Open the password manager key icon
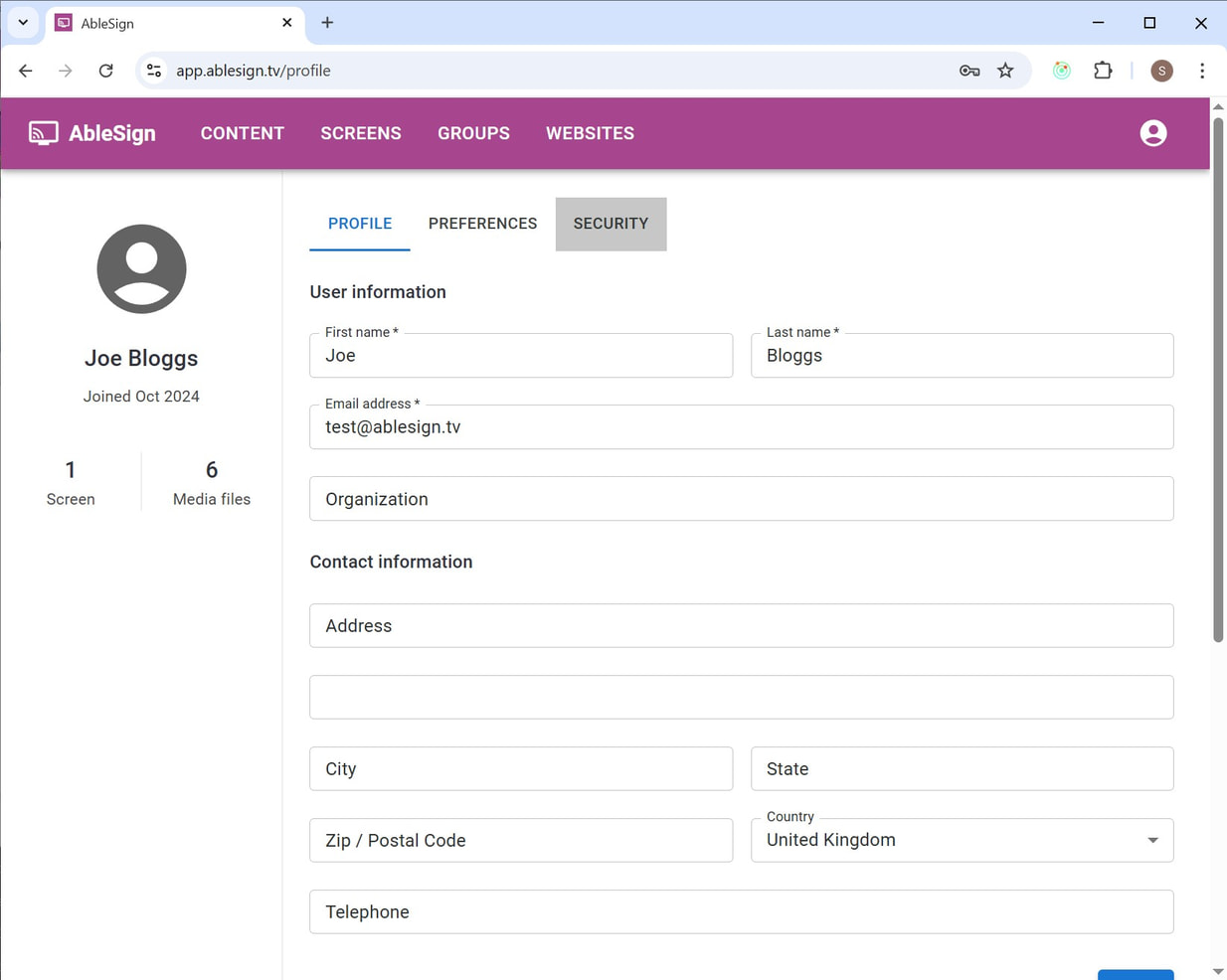This screenshot has height=980, width=1227. (969, 71)
